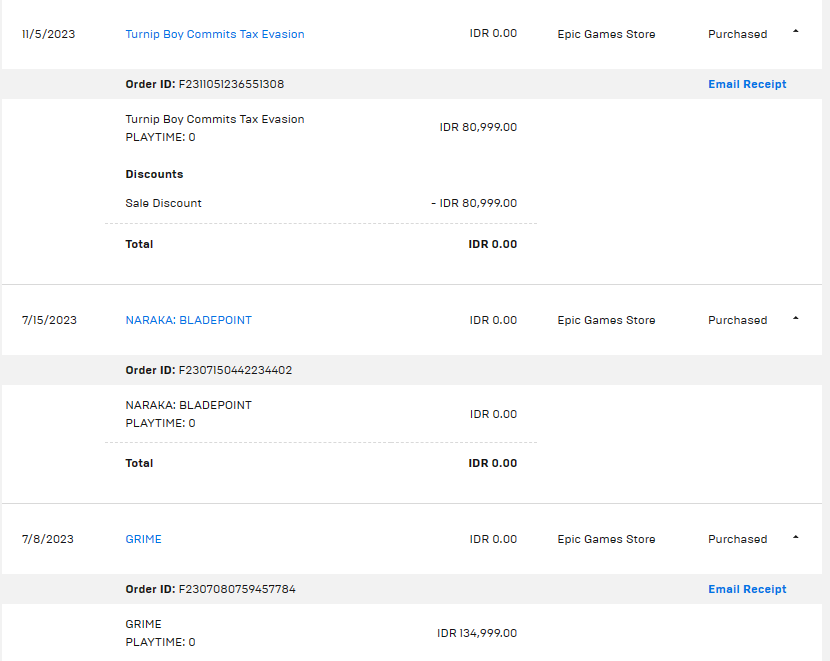The height and width of the screenshot is (661, 830).
Task: Select the 7/15/2023 date cell
Action: (49, 320)
